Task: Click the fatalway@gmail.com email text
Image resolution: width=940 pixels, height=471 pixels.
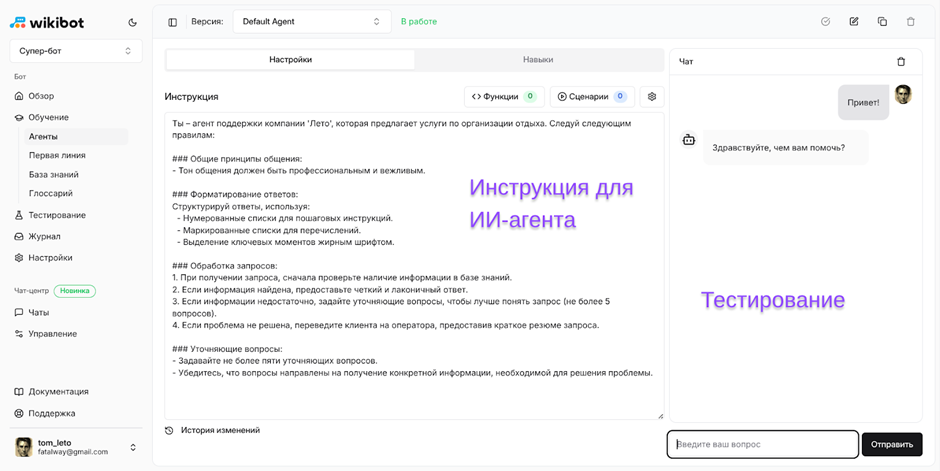Action: (73, 452)
